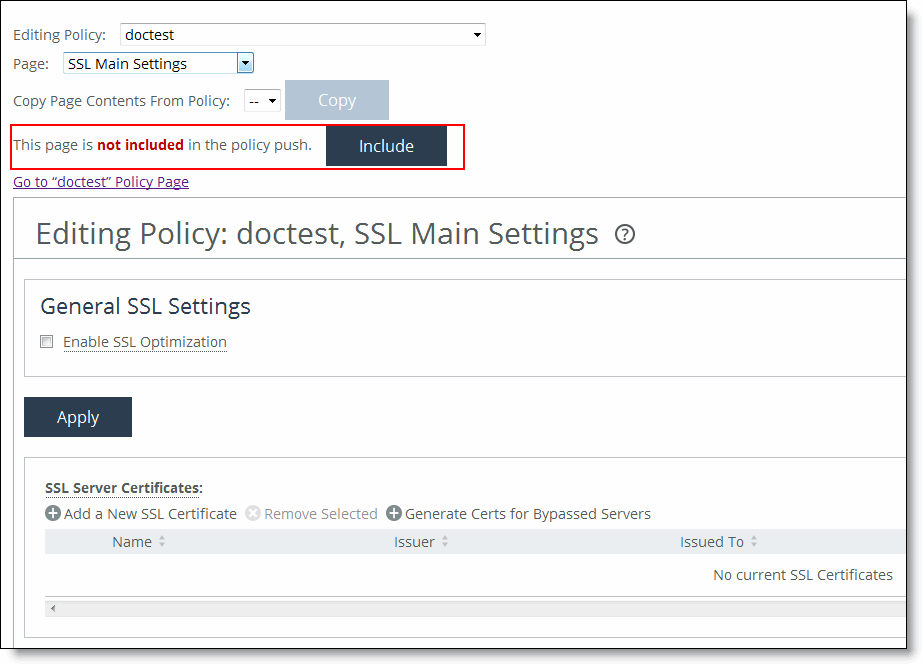Click the Remove Selected X icon

pyautogui.click(x=253, y=514)
